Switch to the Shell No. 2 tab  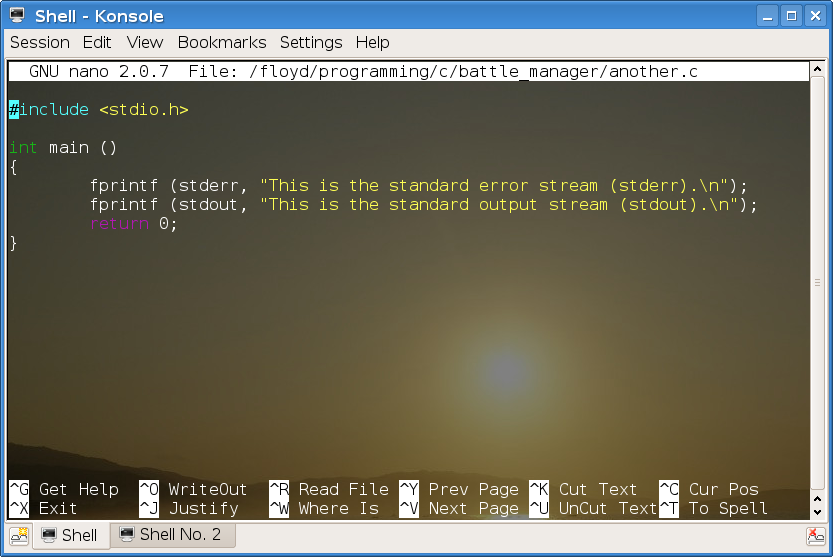(x=173, y=534)
